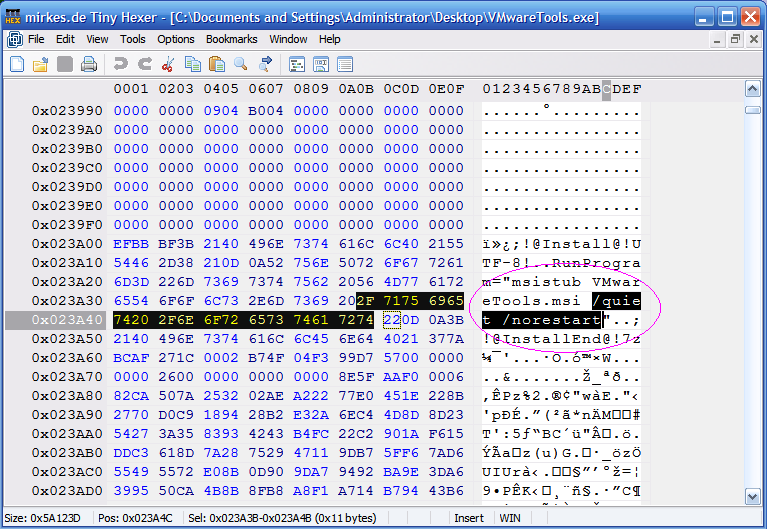Click the New file toolbar icon
The height and width of the screenshot is (529, 767).
coord(17,64)
